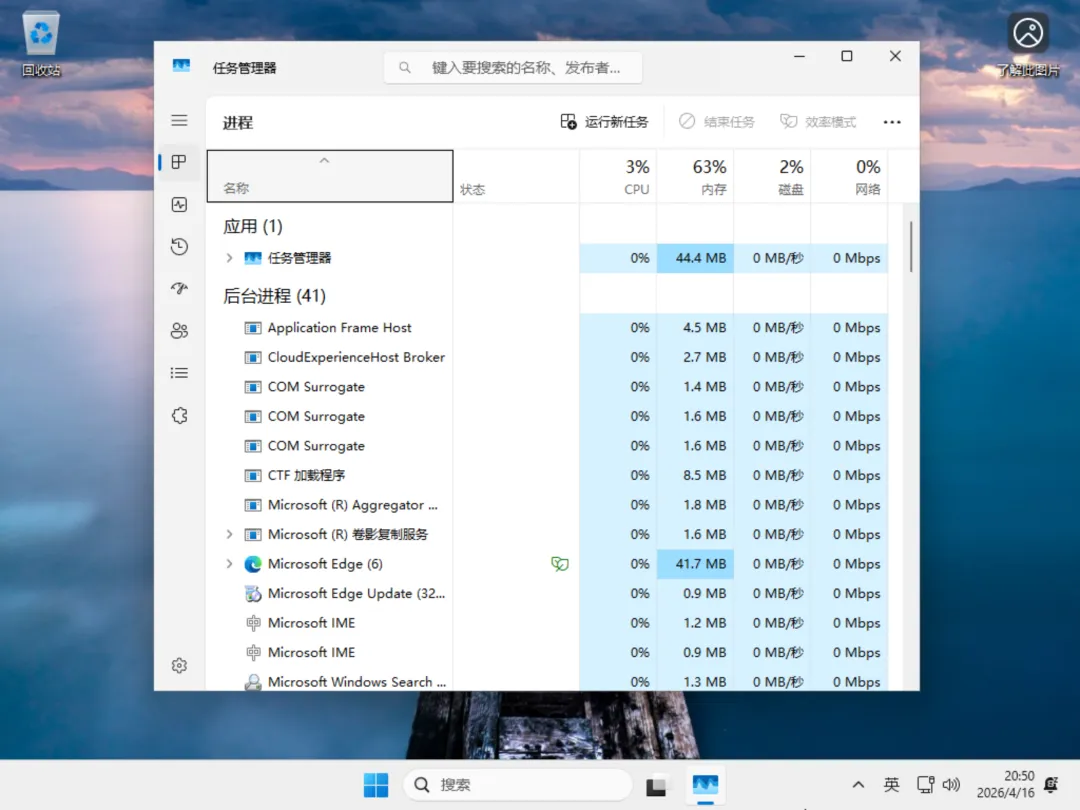
Task: Sort by the CPU column header
Action: click(618, 176)
